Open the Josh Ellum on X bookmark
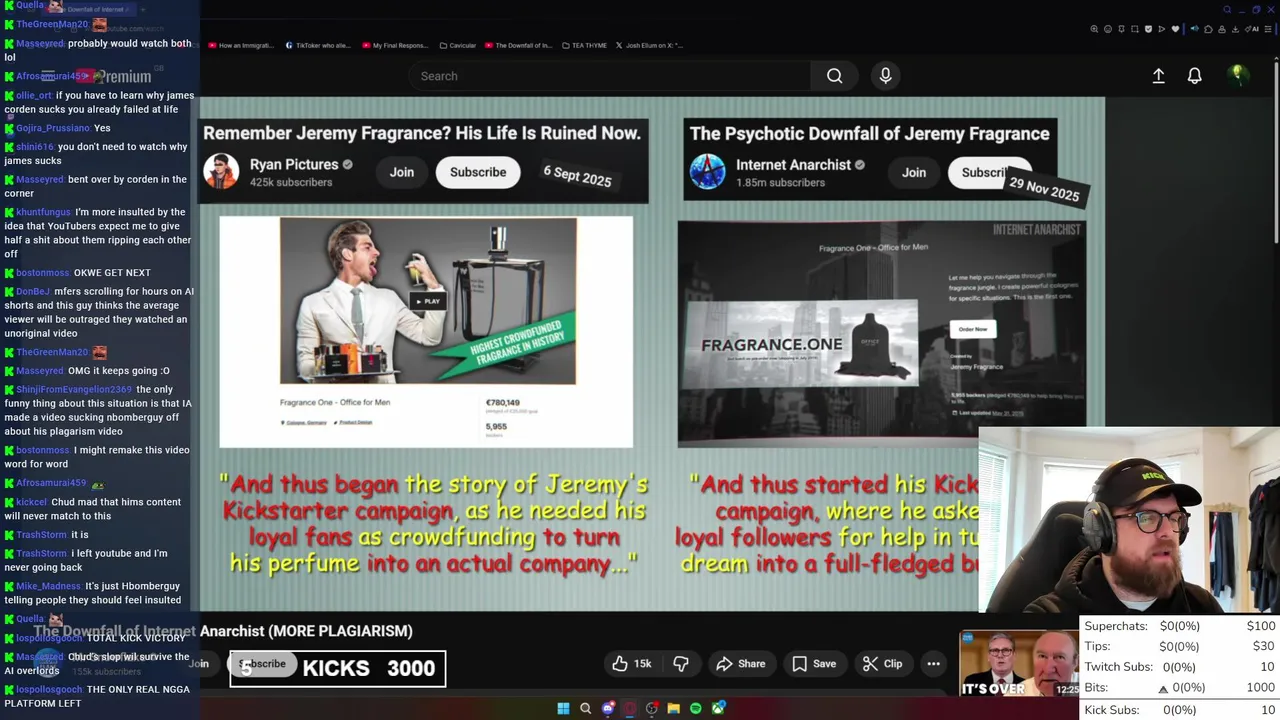1280x720 pixels. (x=649, y=45)
